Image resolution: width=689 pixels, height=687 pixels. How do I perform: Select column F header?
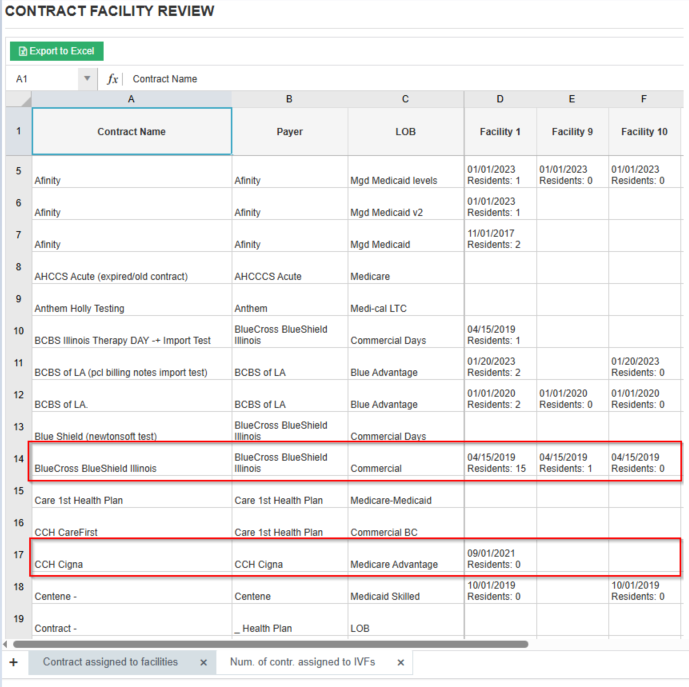644,99
